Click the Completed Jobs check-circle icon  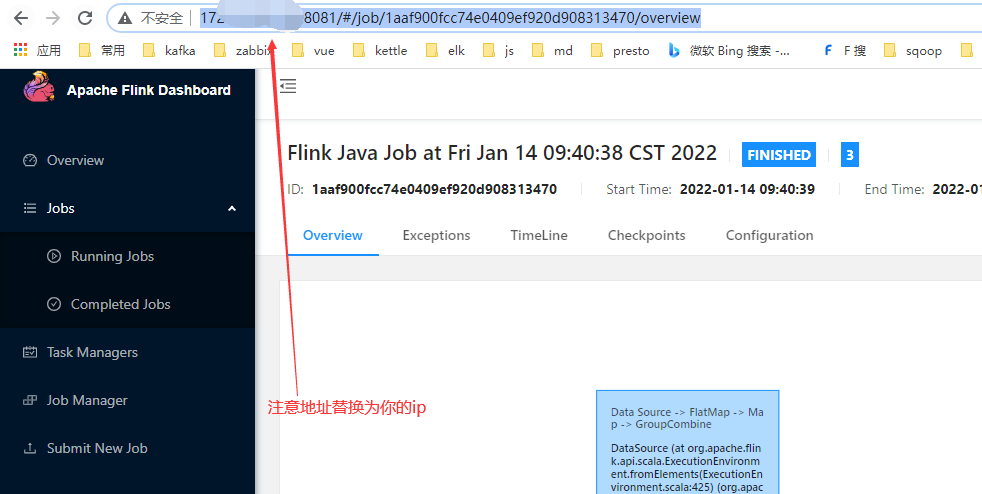click(x=54, y=304)
